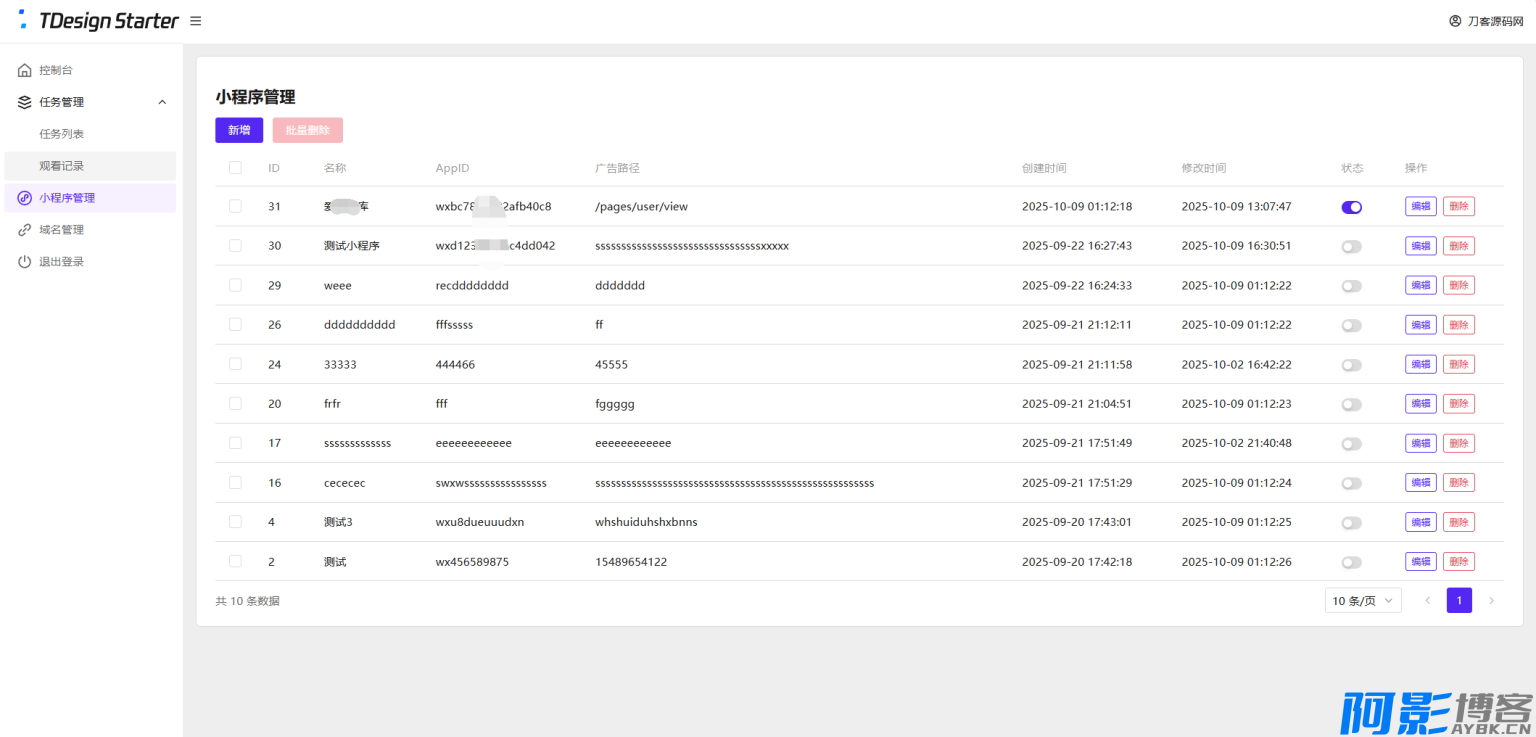Click the TDesign Starter logo
The width and height of the screenshot is (1536, 737).
tap(98, 21)
